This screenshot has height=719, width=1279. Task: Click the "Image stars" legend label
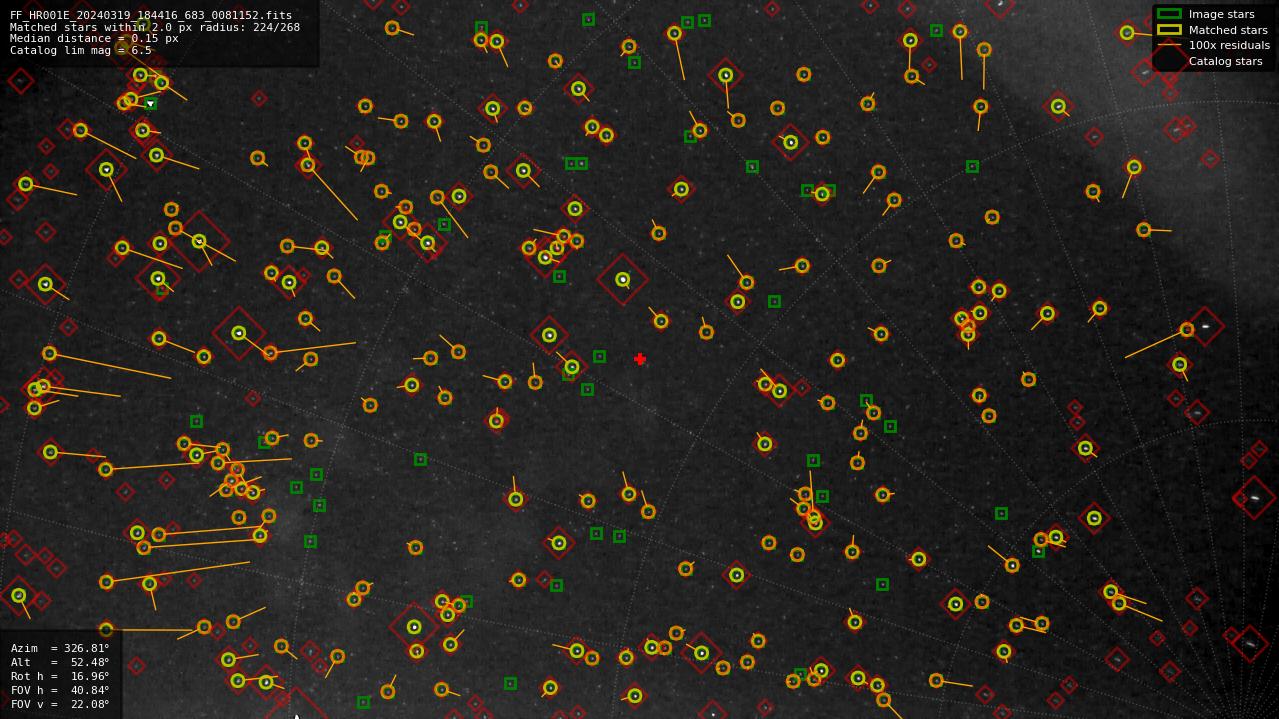tap(1221, 14)
